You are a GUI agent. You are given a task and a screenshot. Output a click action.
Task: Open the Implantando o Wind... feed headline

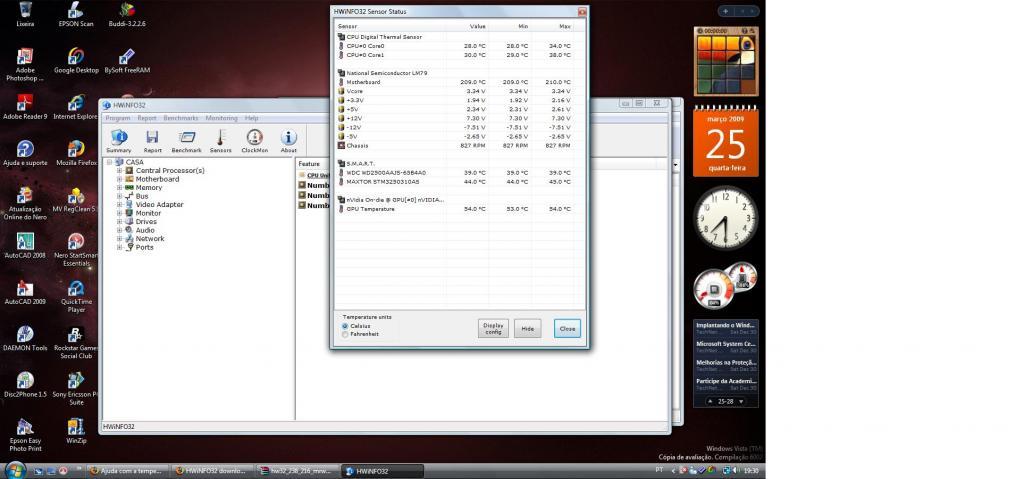726,327
